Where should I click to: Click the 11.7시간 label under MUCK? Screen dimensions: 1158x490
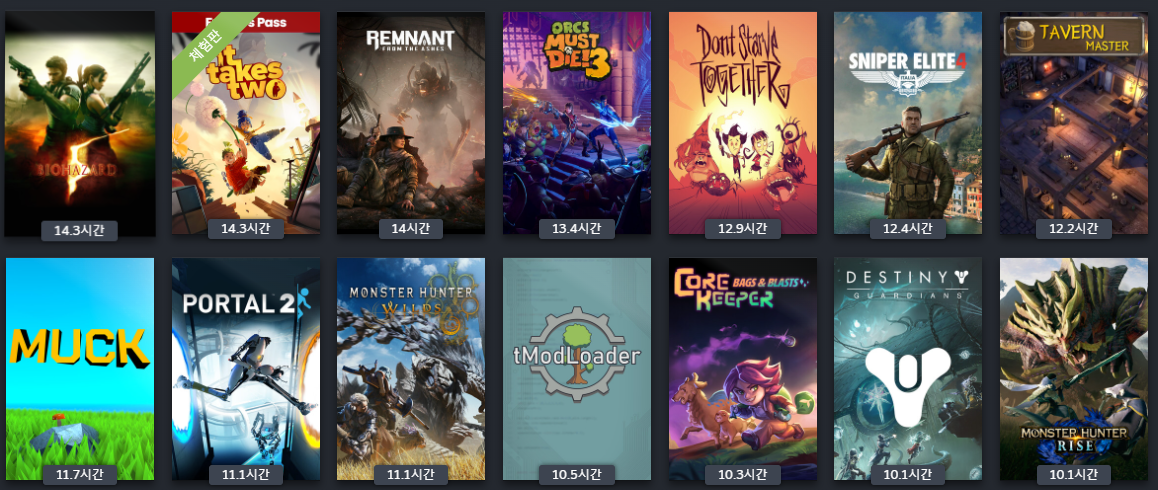(x=79, y=474)
